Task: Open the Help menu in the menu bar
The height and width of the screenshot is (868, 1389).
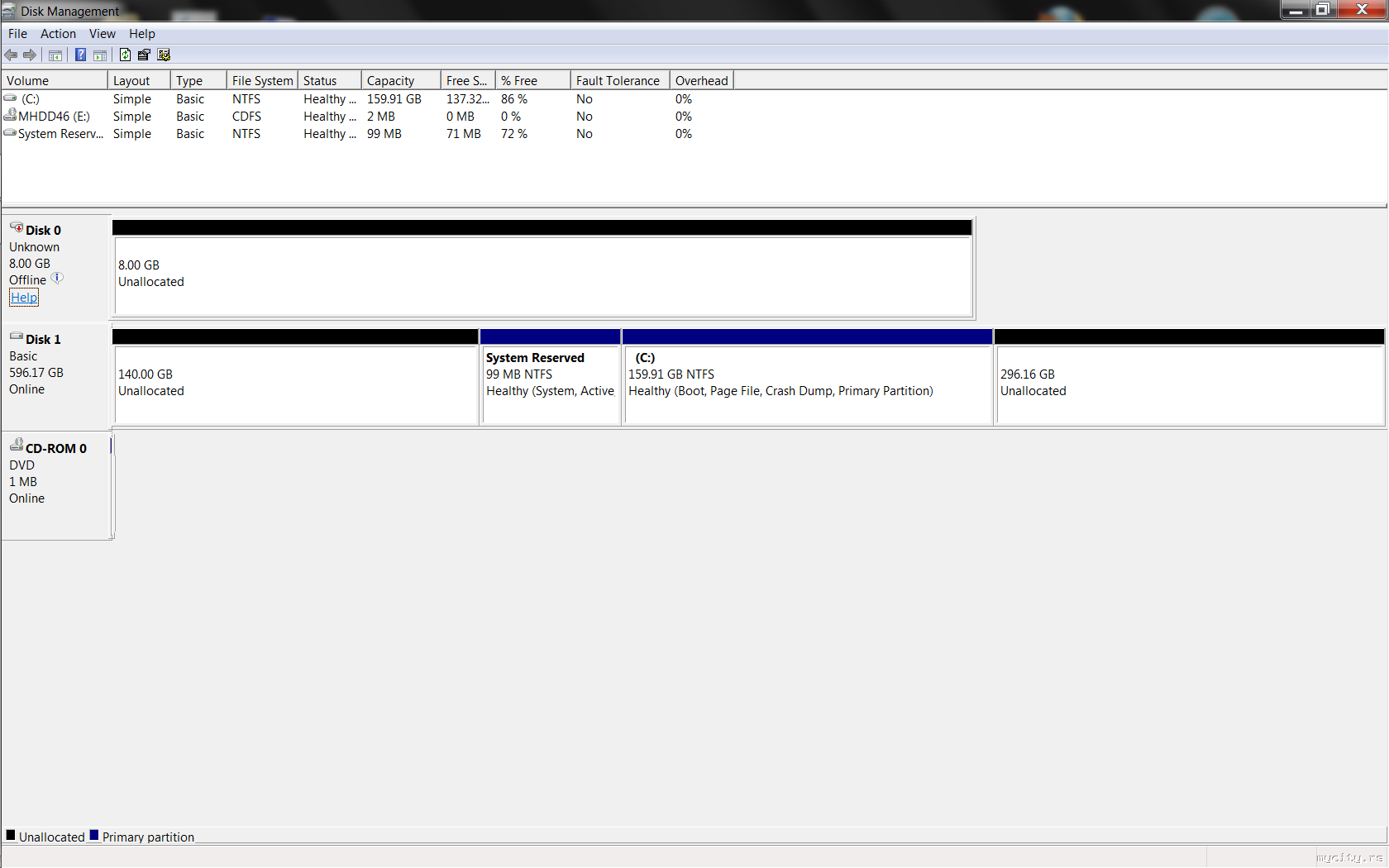Action: (x=142, y=34)
